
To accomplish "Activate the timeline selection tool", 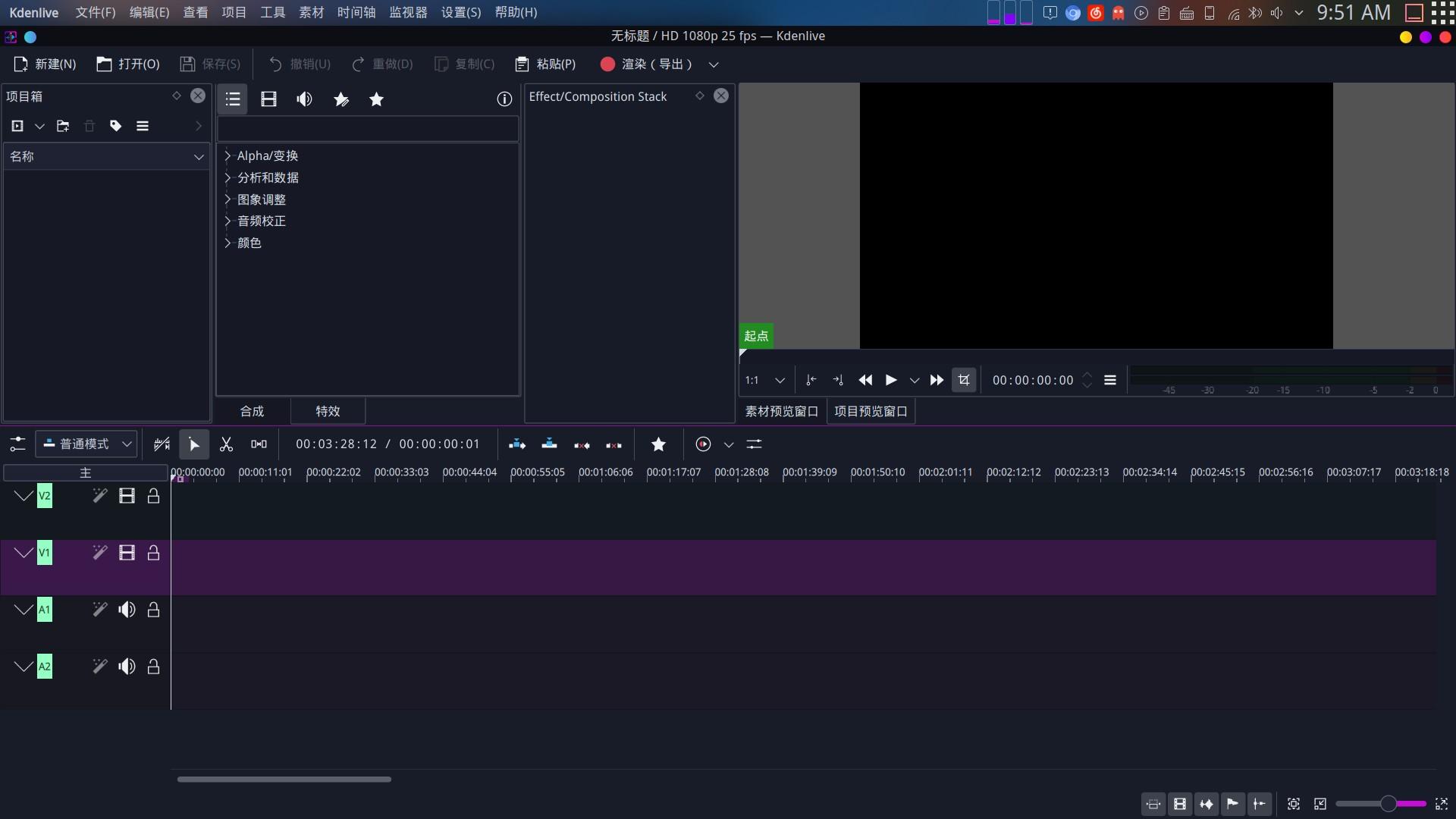I will (194, 444).
